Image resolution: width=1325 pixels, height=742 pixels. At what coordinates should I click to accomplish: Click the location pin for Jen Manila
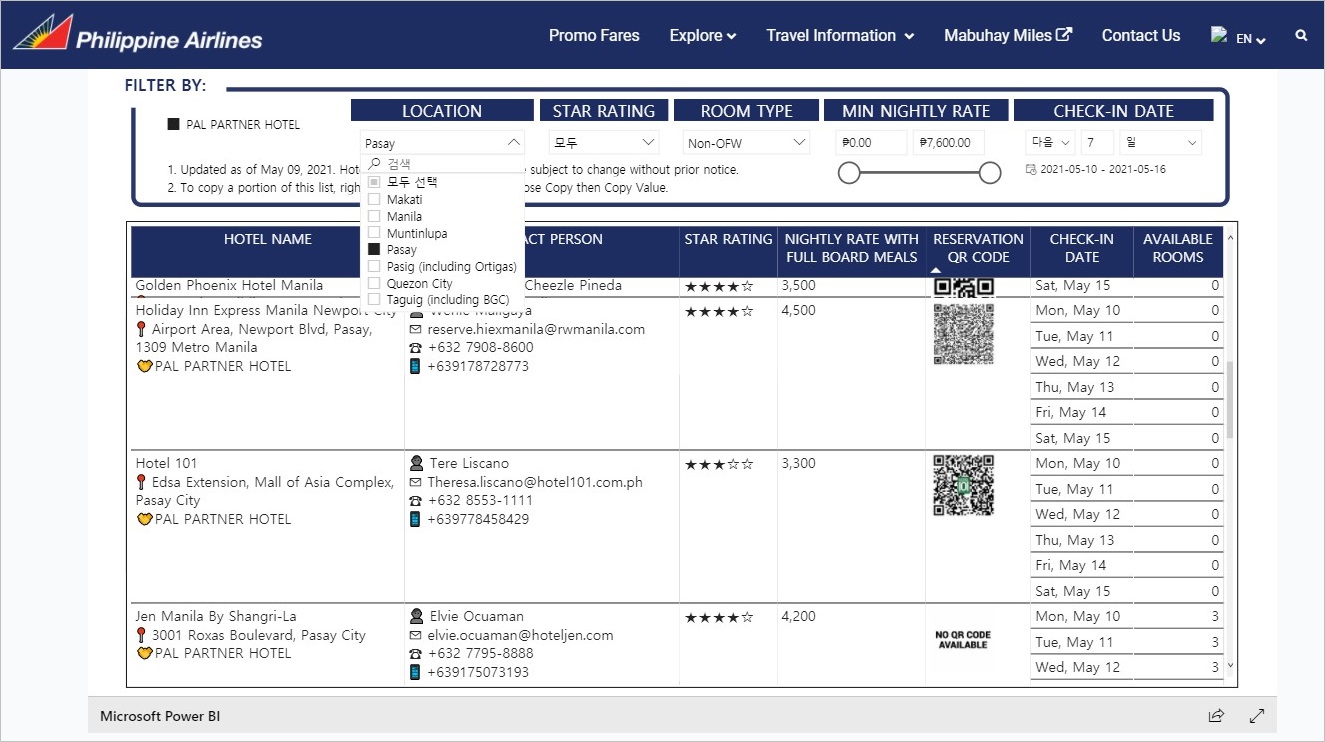[x=142, y=635]
